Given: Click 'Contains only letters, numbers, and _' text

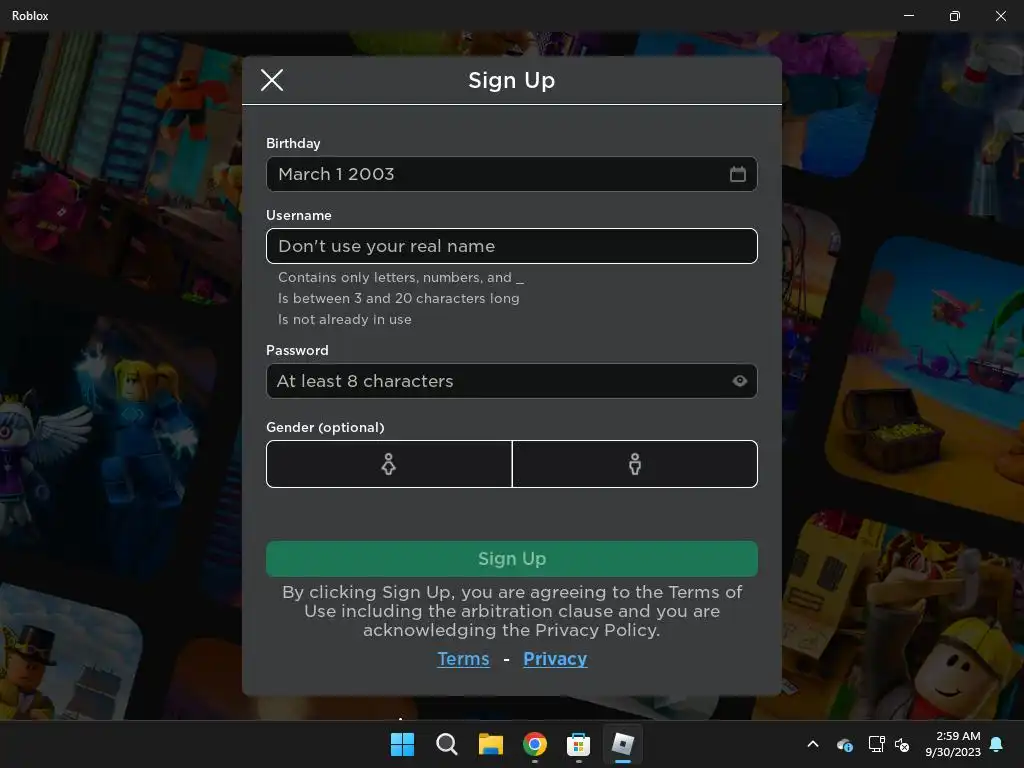Looking at the screenshot, I should (x=401, y=278).
